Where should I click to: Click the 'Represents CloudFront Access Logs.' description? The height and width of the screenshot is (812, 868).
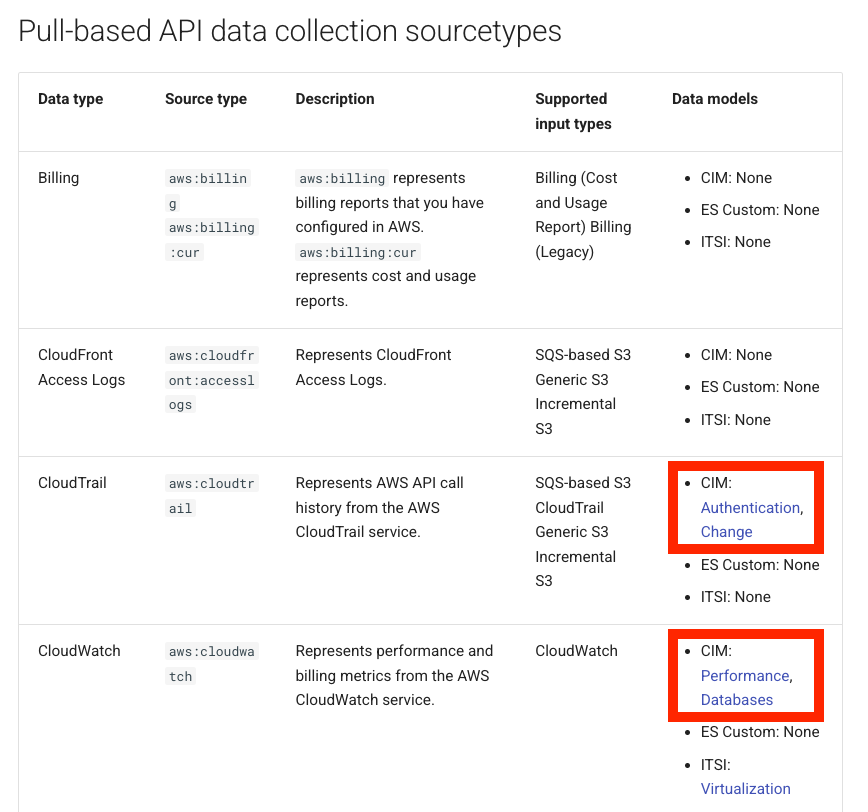(373, 368)
